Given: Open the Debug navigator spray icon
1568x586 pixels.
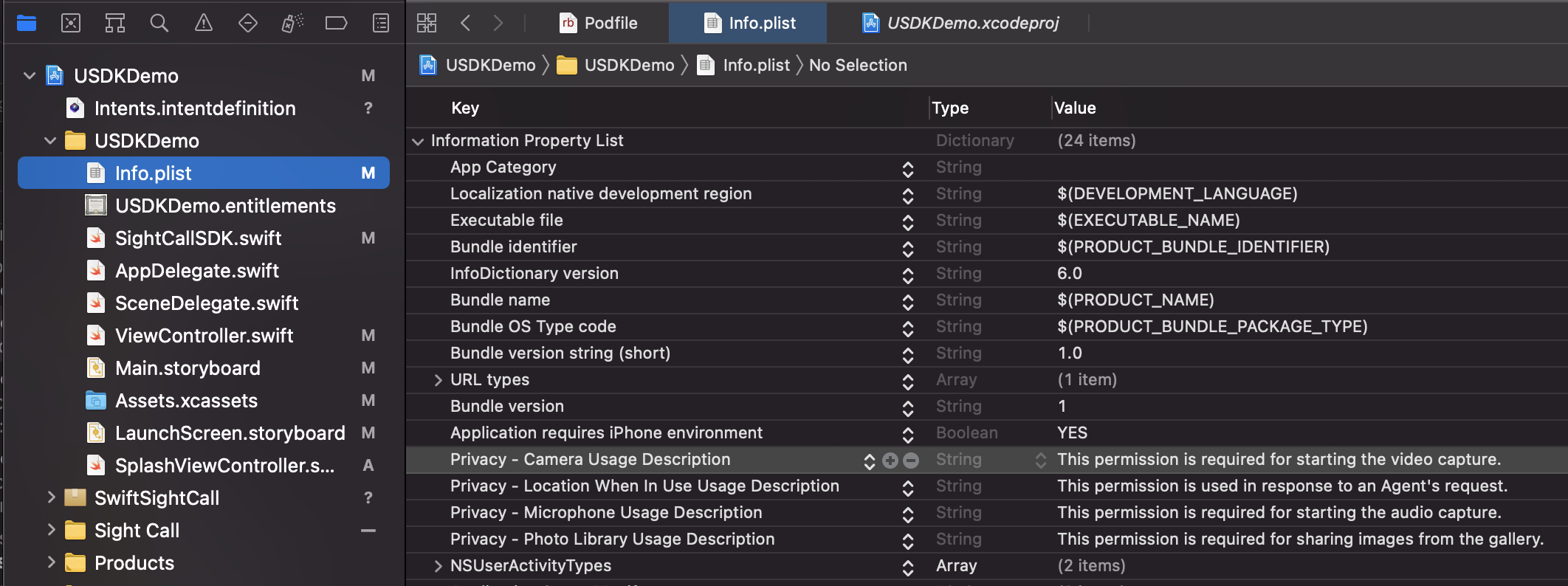Looking at the screenshot, I should (x=292, y=24).
